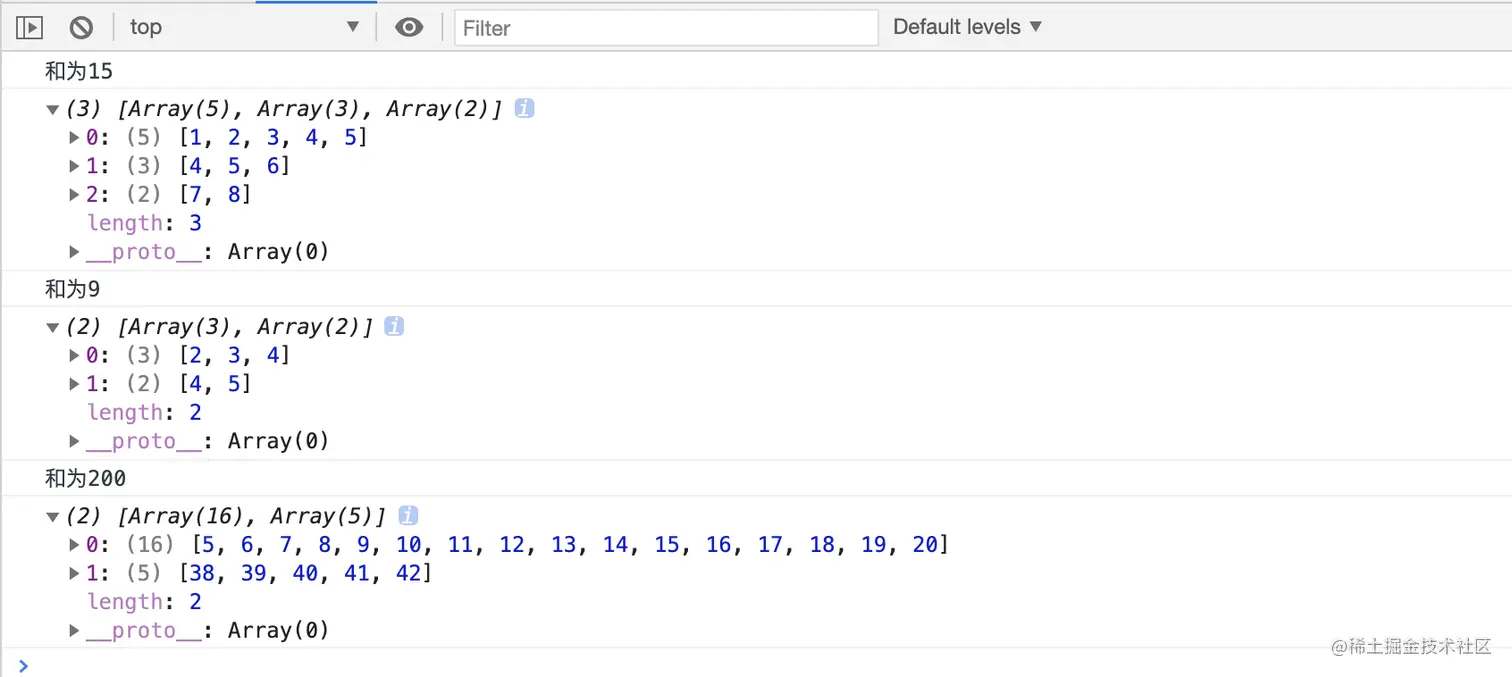Expand entry 1: [4, 5, 6]
Screen dimensions: 1512x677
(74, 166)
